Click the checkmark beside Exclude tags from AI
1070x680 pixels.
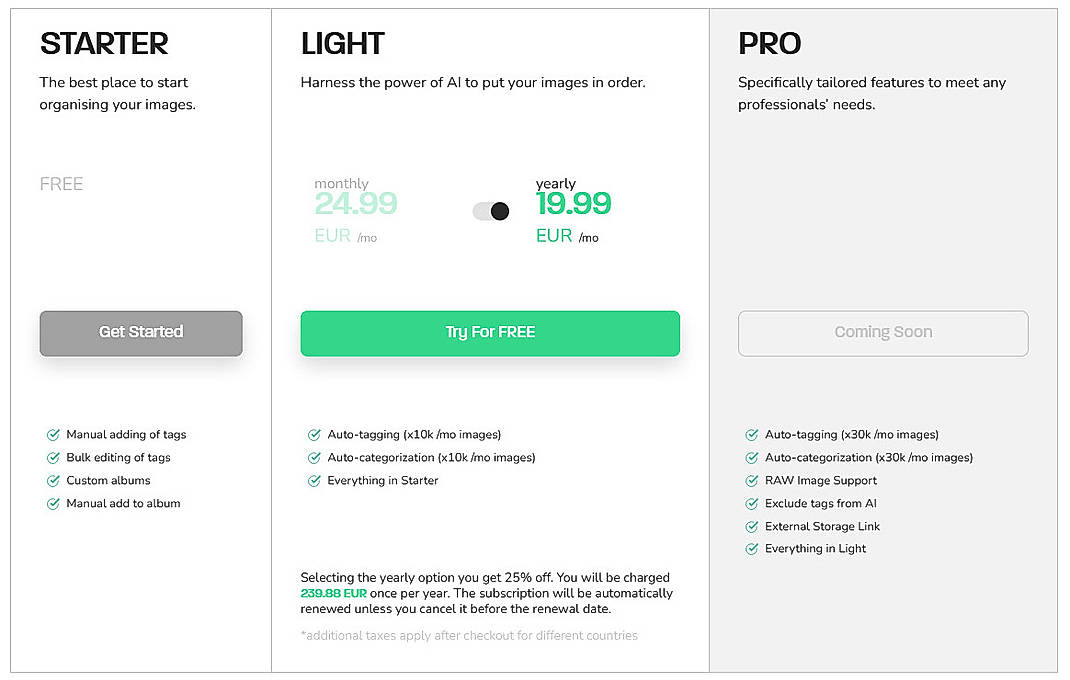(x=751, y=503)
